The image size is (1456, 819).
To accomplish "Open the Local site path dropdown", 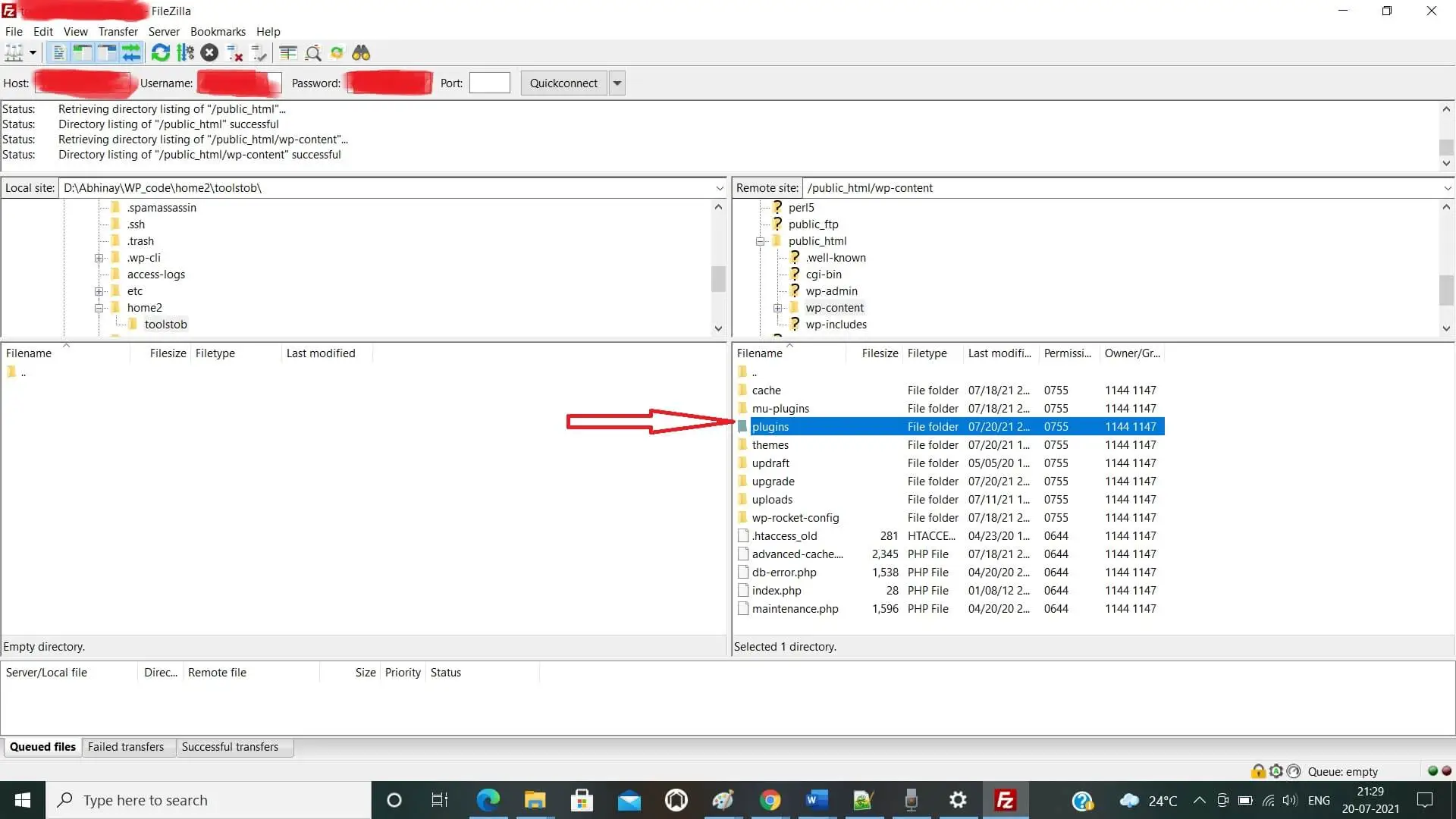I will pyautogui.click(x=719, y=188).
